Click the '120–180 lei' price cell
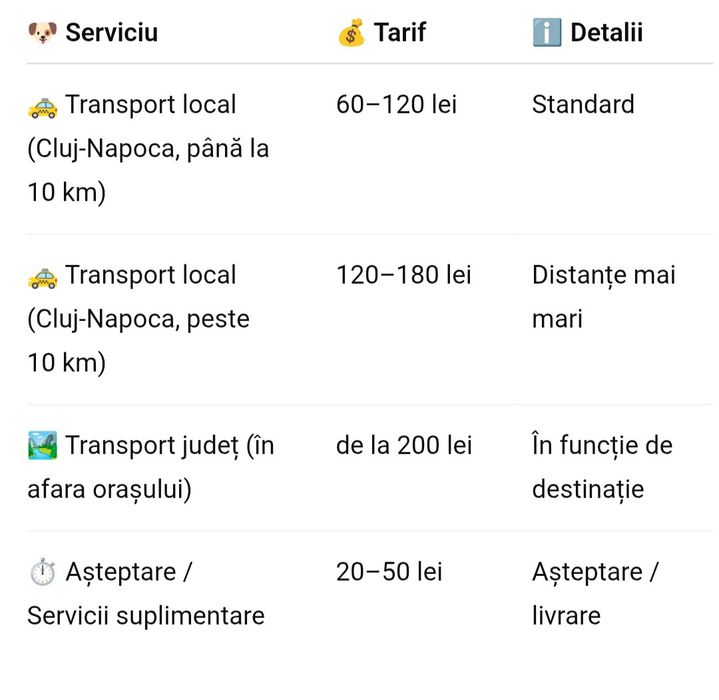Screen dimensions: 719x700 [x=403, y=276]
